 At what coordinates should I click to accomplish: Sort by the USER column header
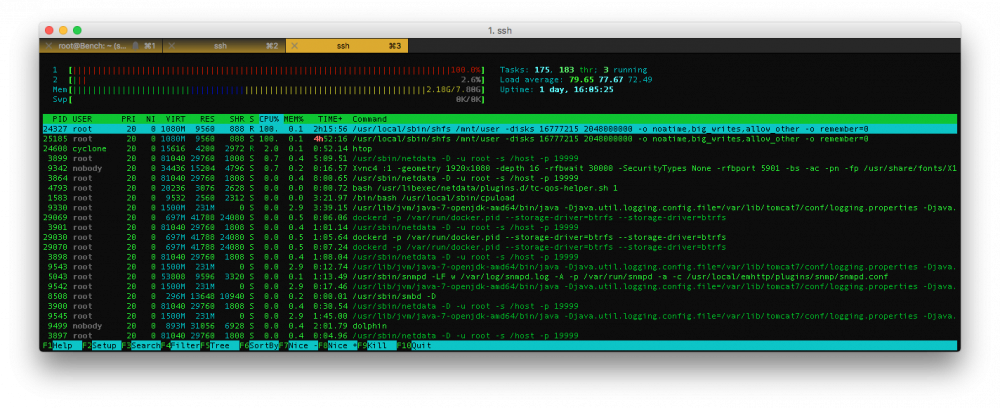(82, 119)
